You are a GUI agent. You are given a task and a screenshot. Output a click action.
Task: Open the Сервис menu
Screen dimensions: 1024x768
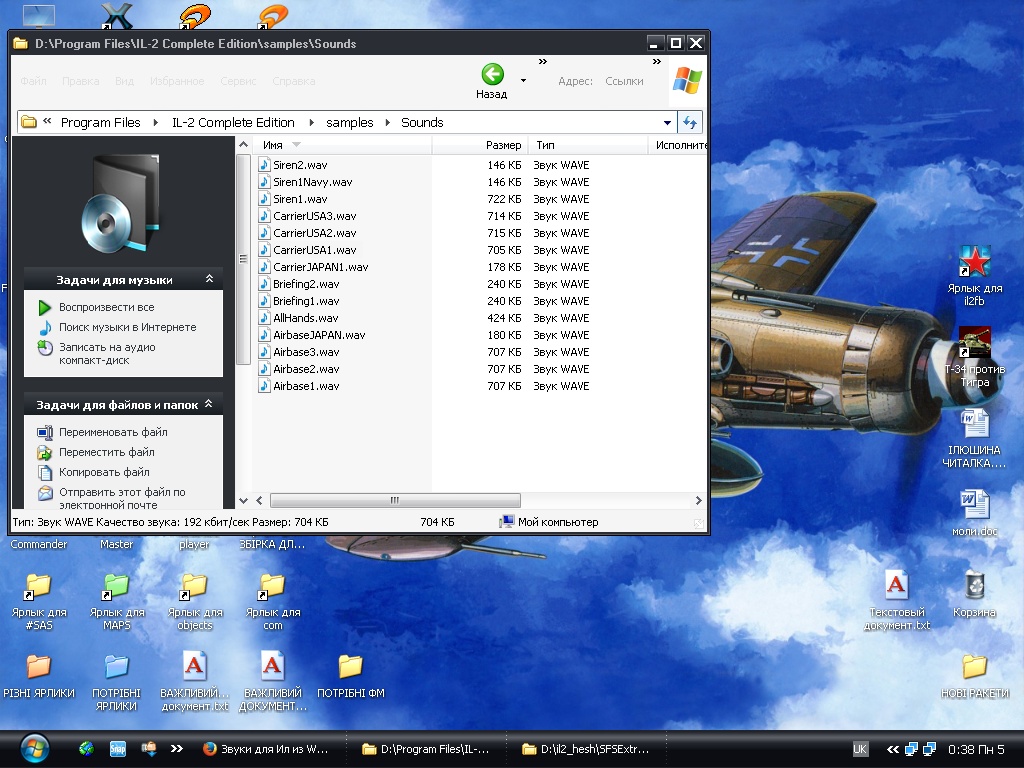(238, 81)
